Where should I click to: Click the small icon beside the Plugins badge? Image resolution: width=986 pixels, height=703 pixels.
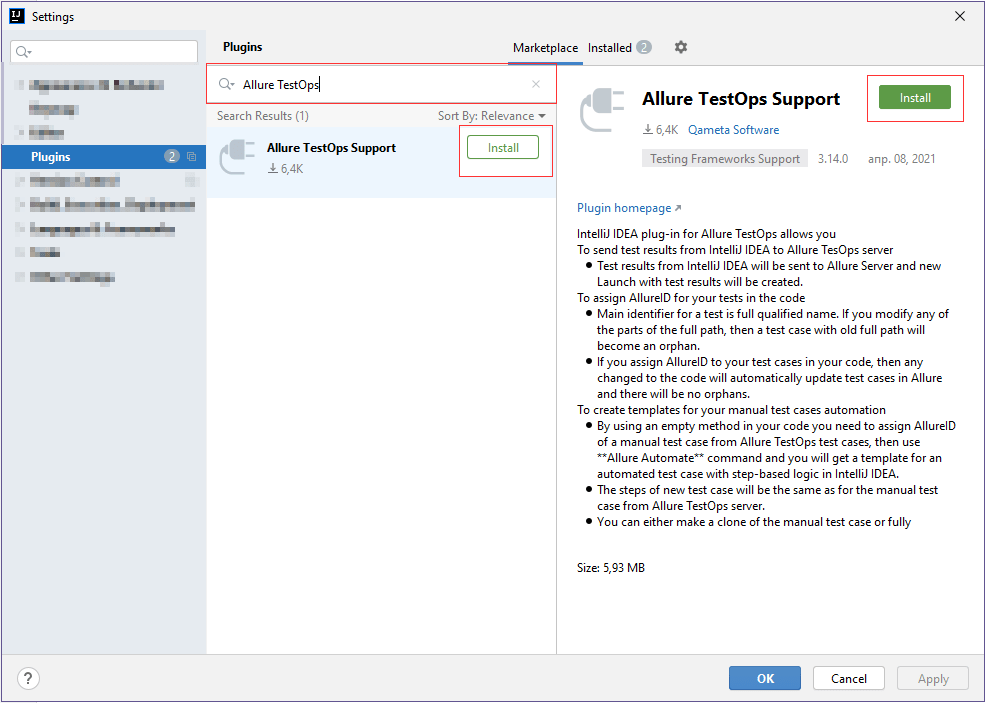[193, 156]
